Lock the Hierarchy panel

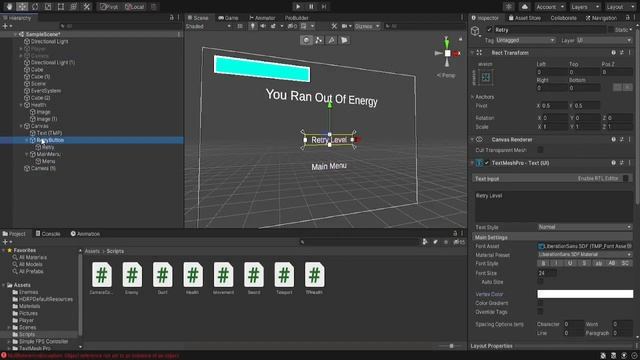[171, 18]
